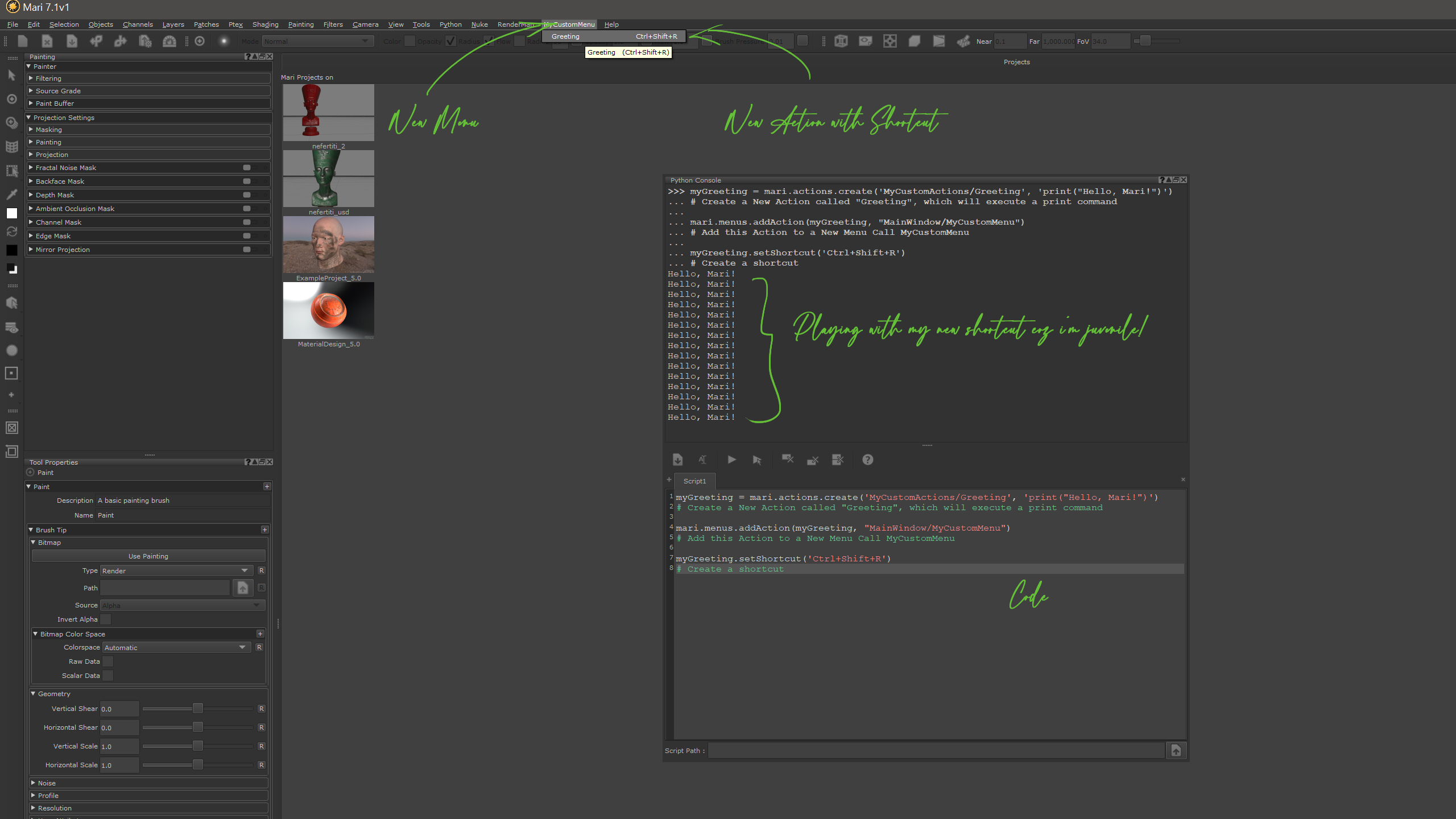This screenshot has height=819, width=1456.
Task: Click the run selection icon in console
Action: [757, 460]
